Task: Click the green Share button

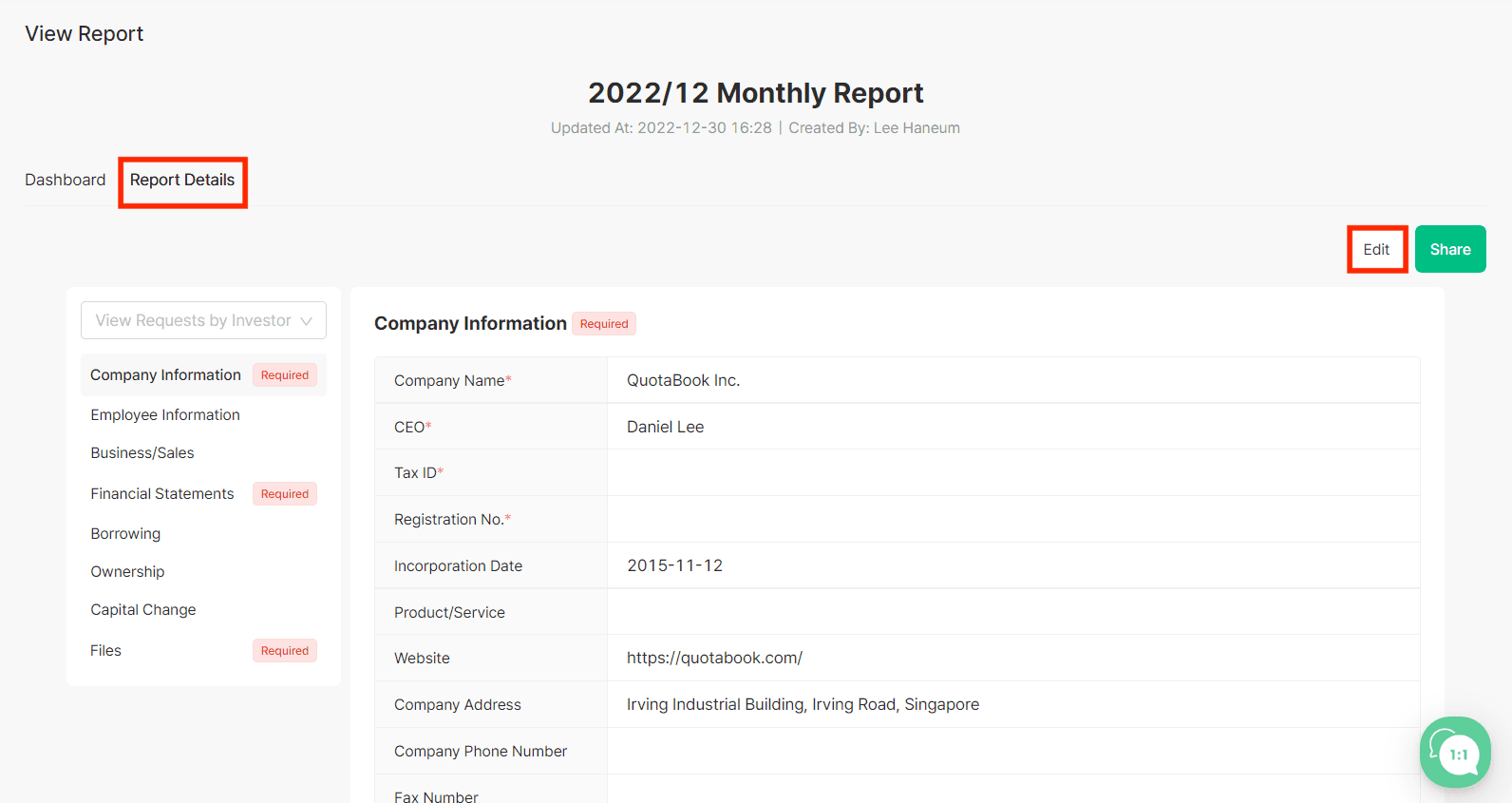Action: point(1450,249)
